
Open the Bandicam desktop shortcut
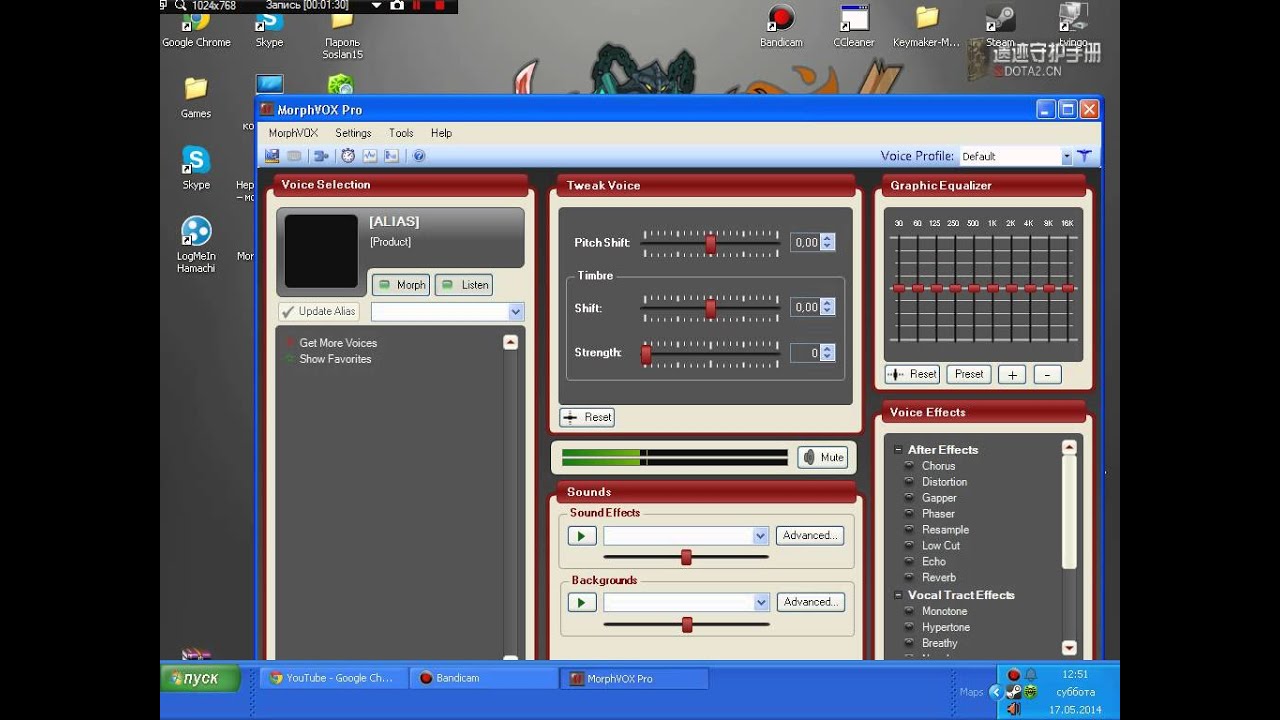tap(781, 28)
